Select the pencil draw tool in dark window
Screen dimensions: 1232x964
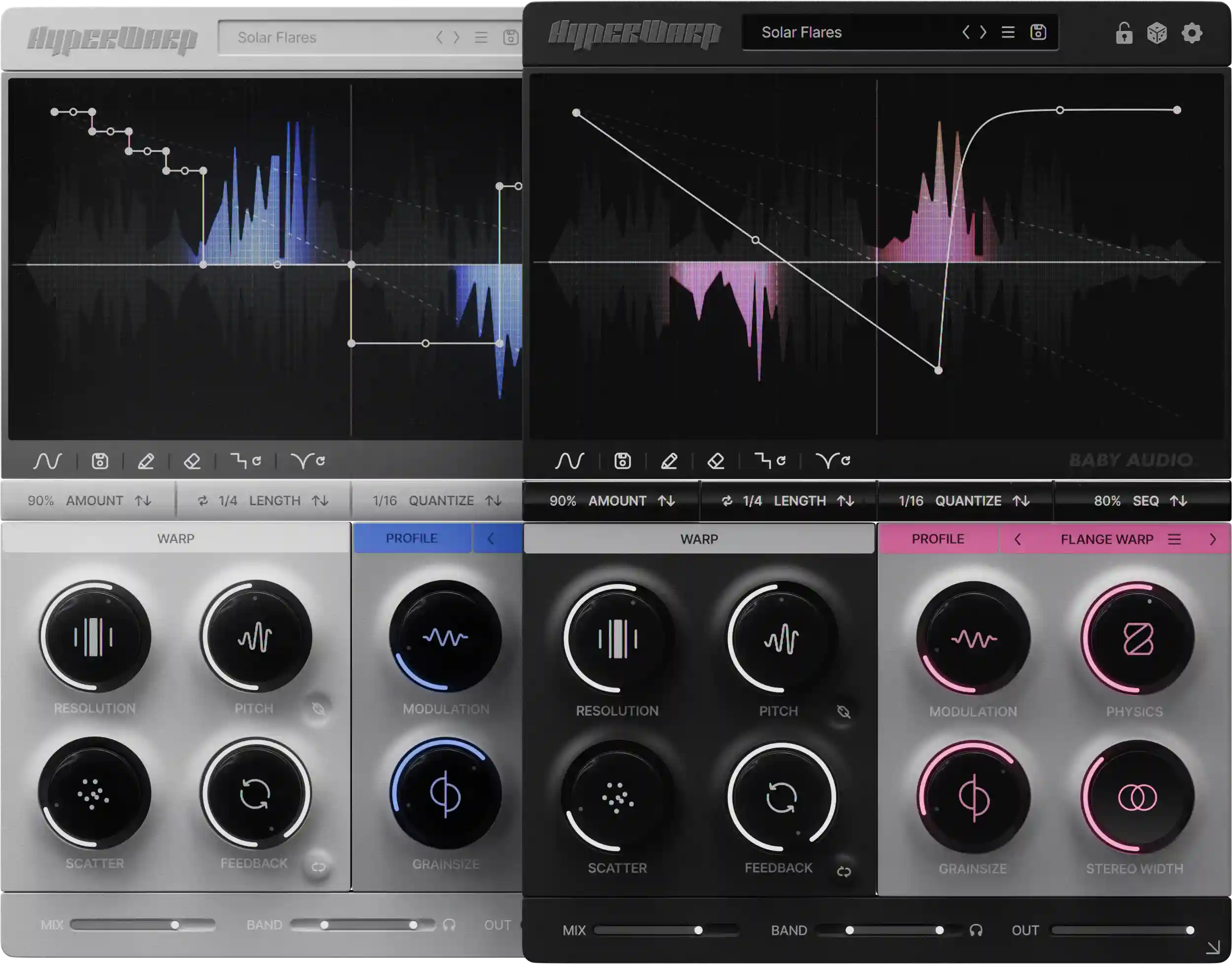tap(669, 460)
